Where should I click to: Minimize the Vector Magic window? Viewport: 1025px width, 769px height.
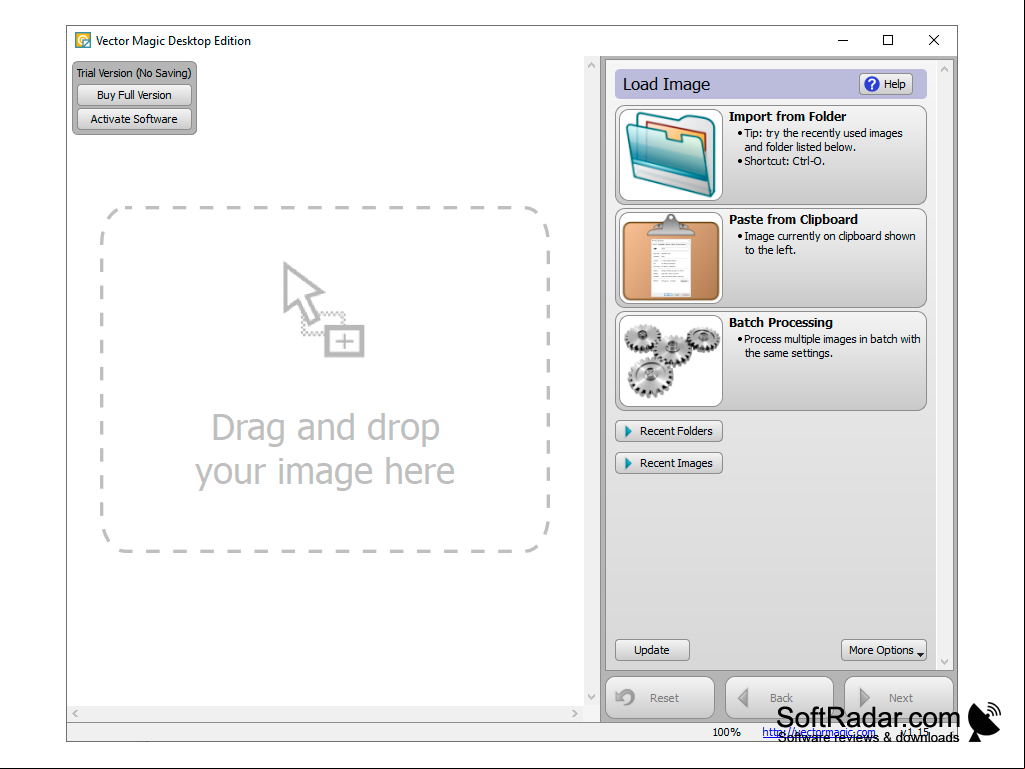843,41
